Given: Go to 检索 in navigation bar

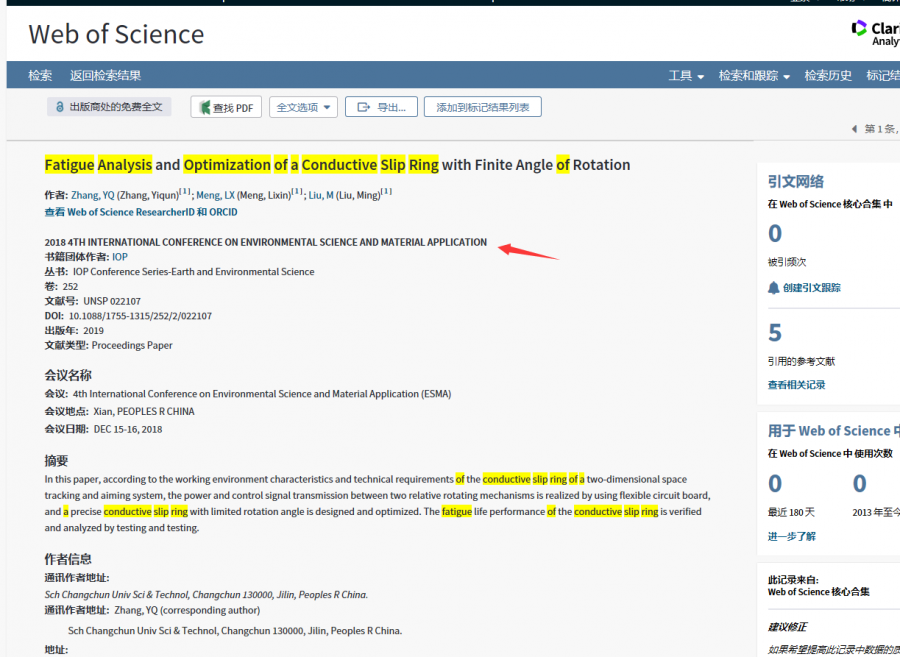Looking at the screenshot, I should pos(40,76).
